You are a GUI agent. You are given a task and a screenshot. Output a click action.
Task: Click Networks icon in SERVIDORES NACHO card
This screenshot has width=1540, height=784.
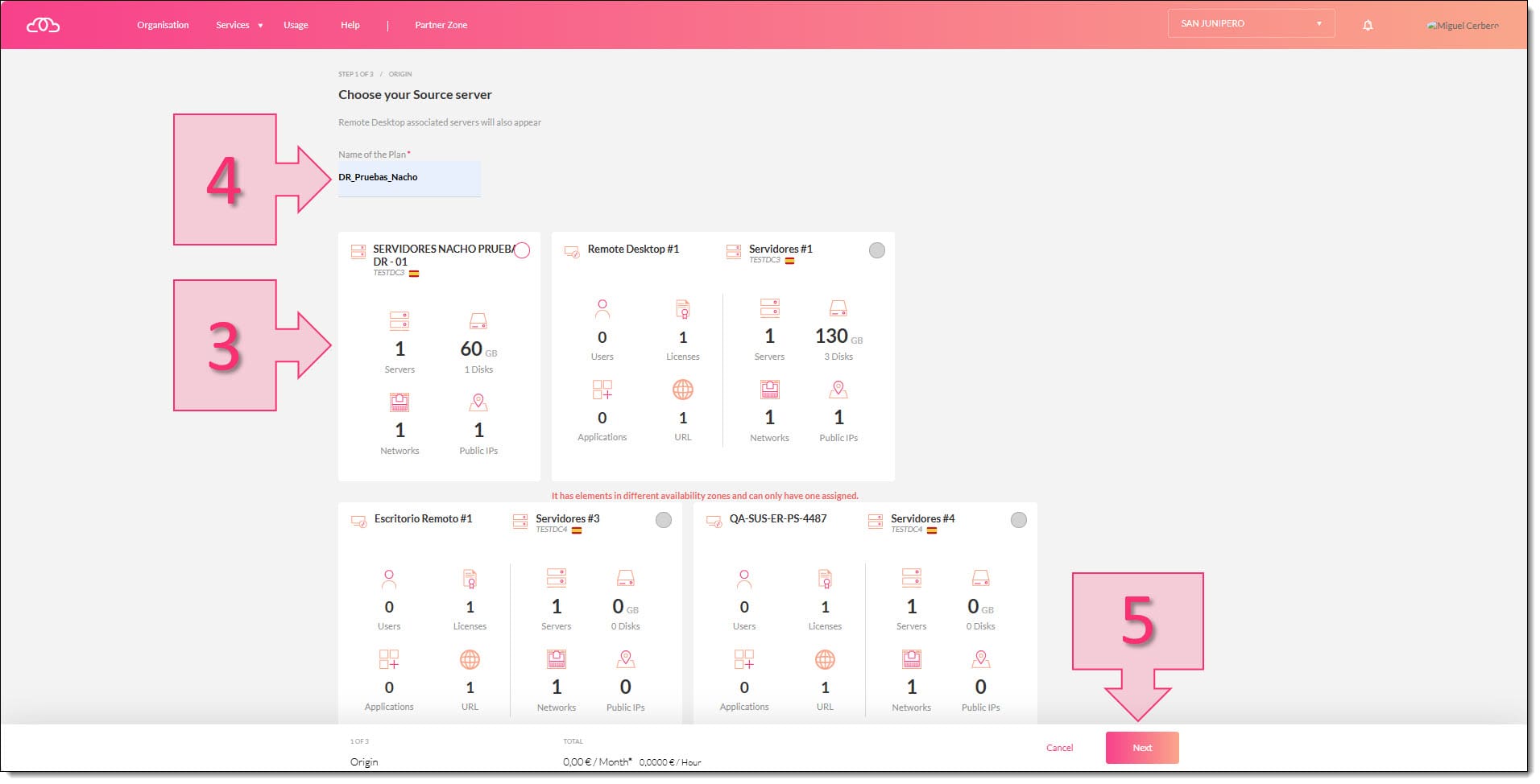point(399,402)
